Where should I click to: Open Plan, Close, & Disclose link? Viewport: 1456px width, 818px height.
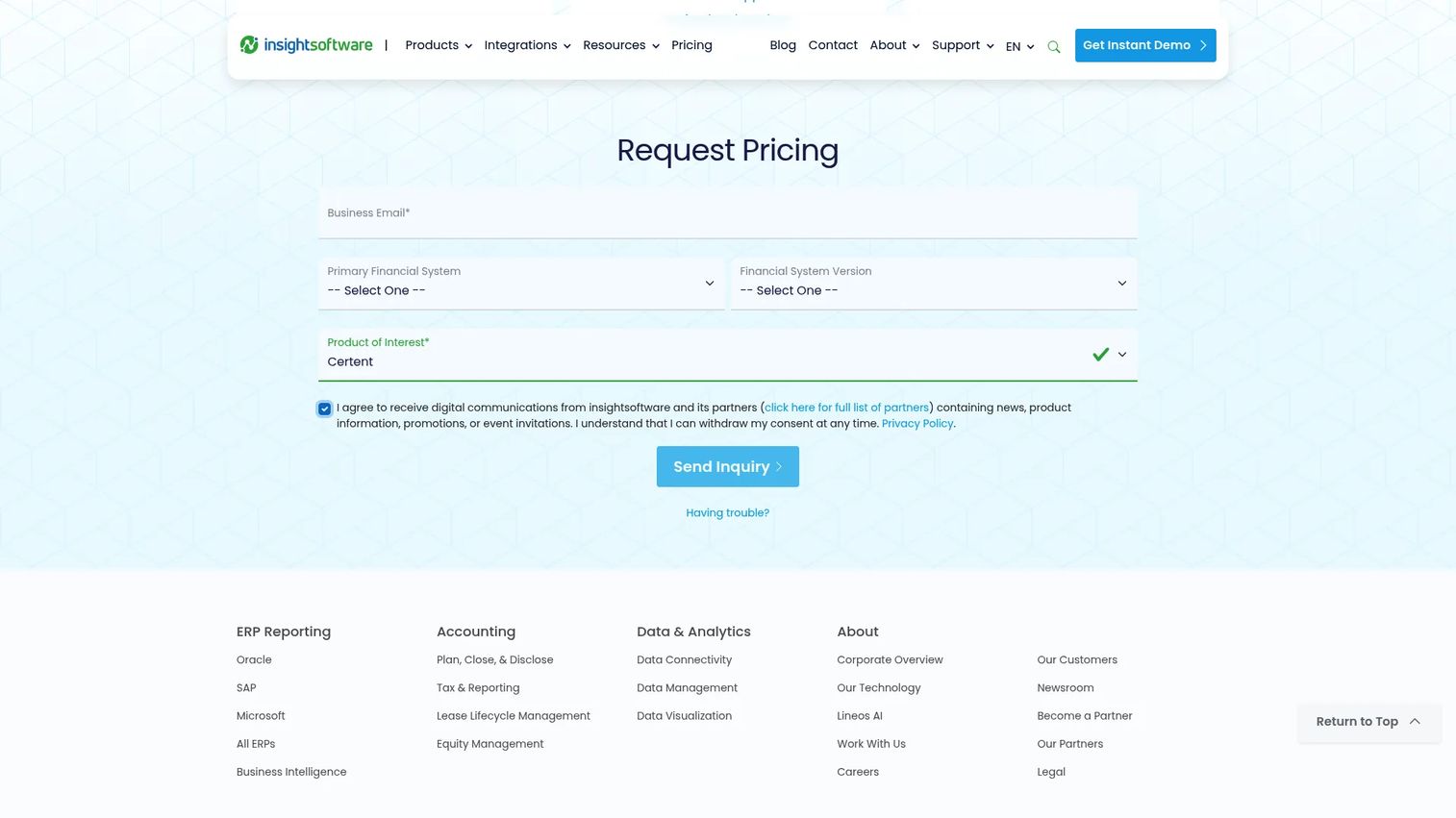[x=495, y=659]
